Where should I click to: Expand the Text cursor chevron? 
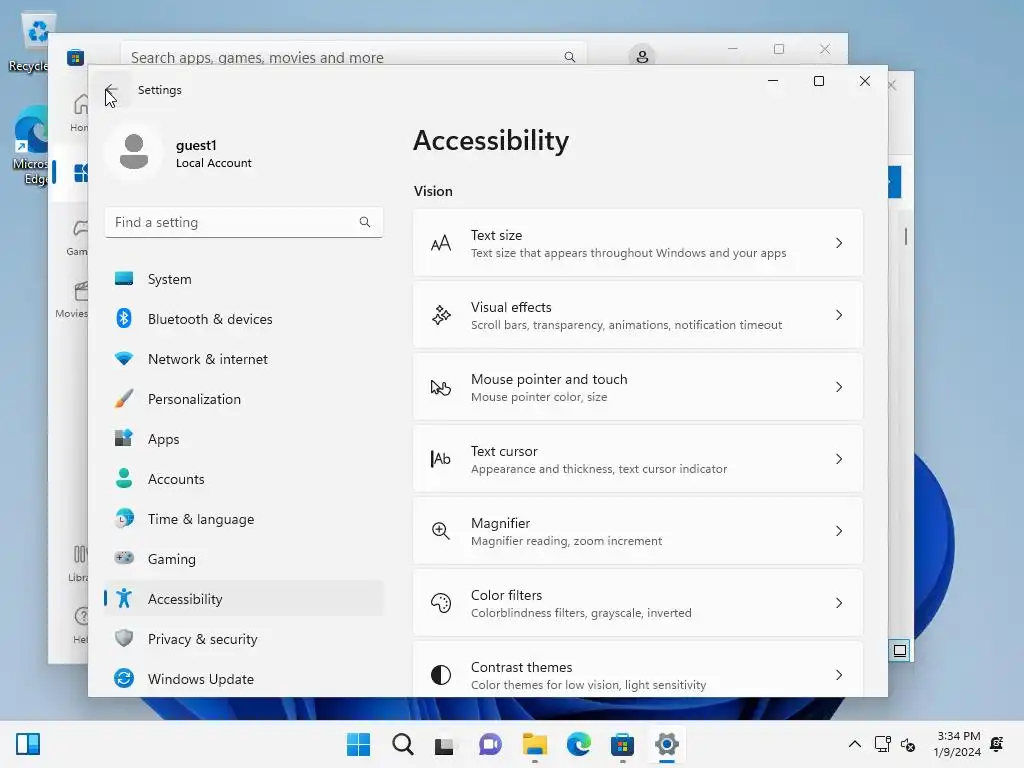[x=839, y=459]
